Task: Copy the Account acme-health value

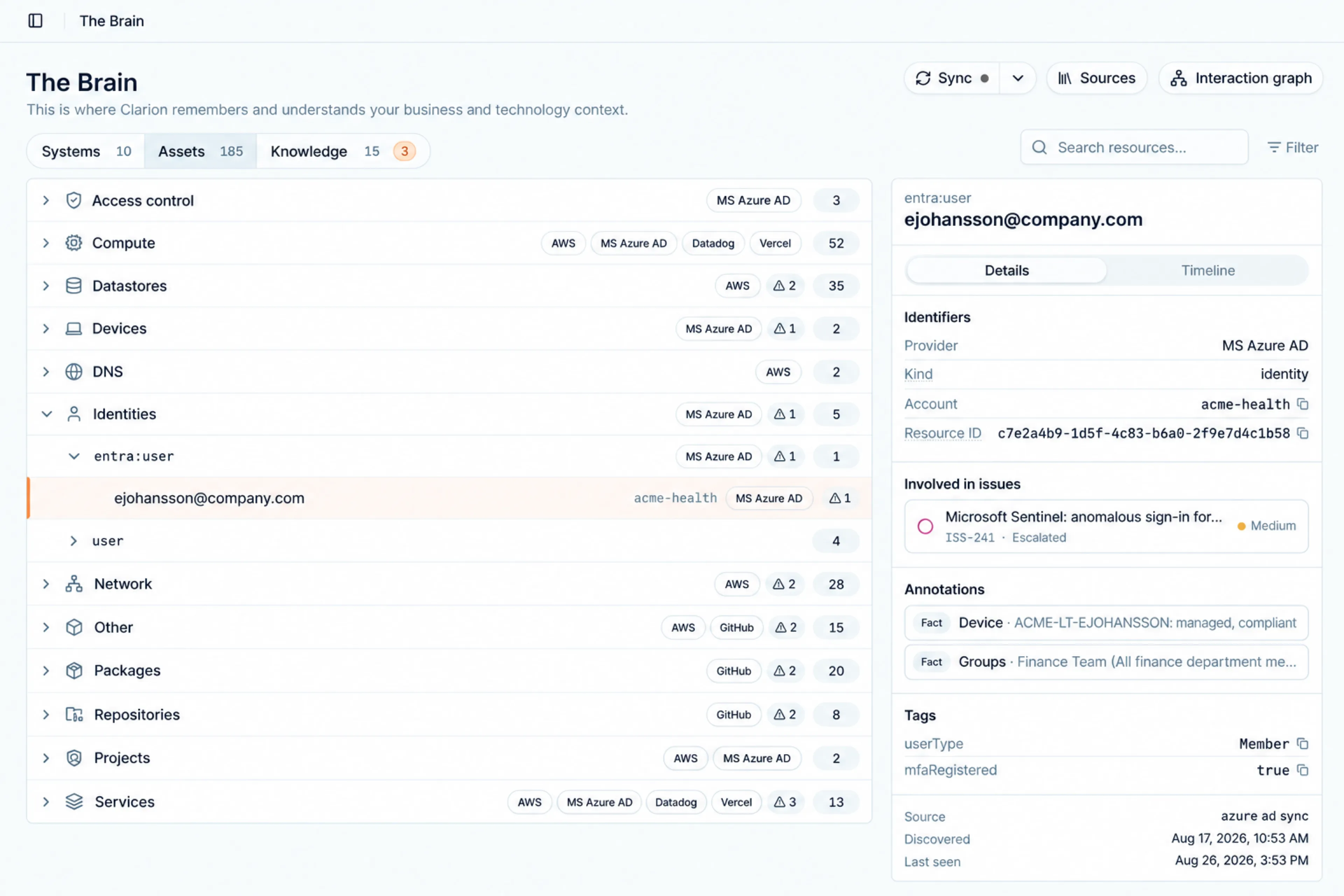Action: pos(1303,404)
